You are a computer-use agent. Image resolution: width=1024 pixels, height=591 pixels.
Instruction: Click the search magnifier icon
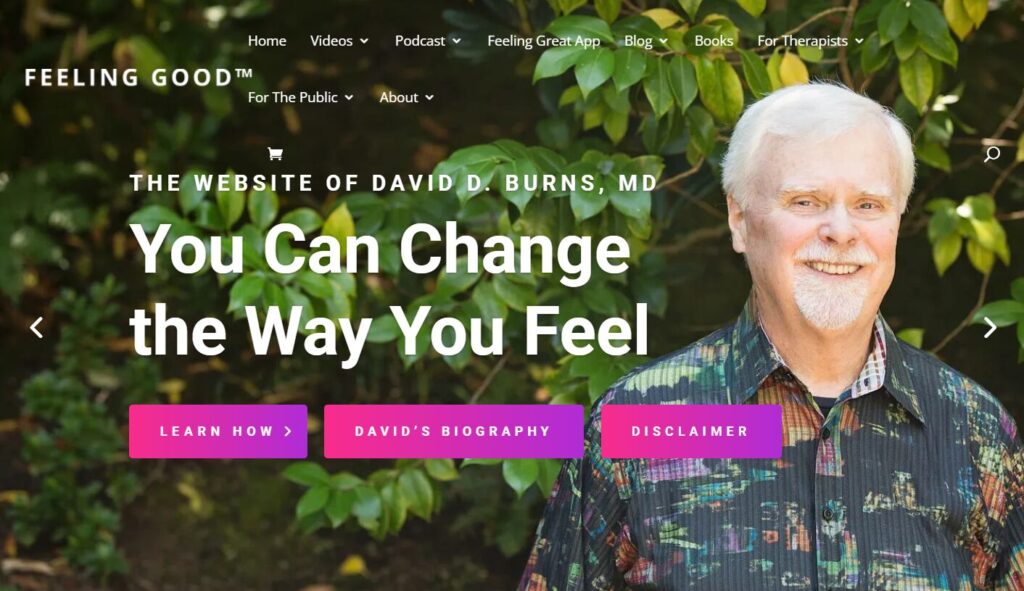[991, 153]
